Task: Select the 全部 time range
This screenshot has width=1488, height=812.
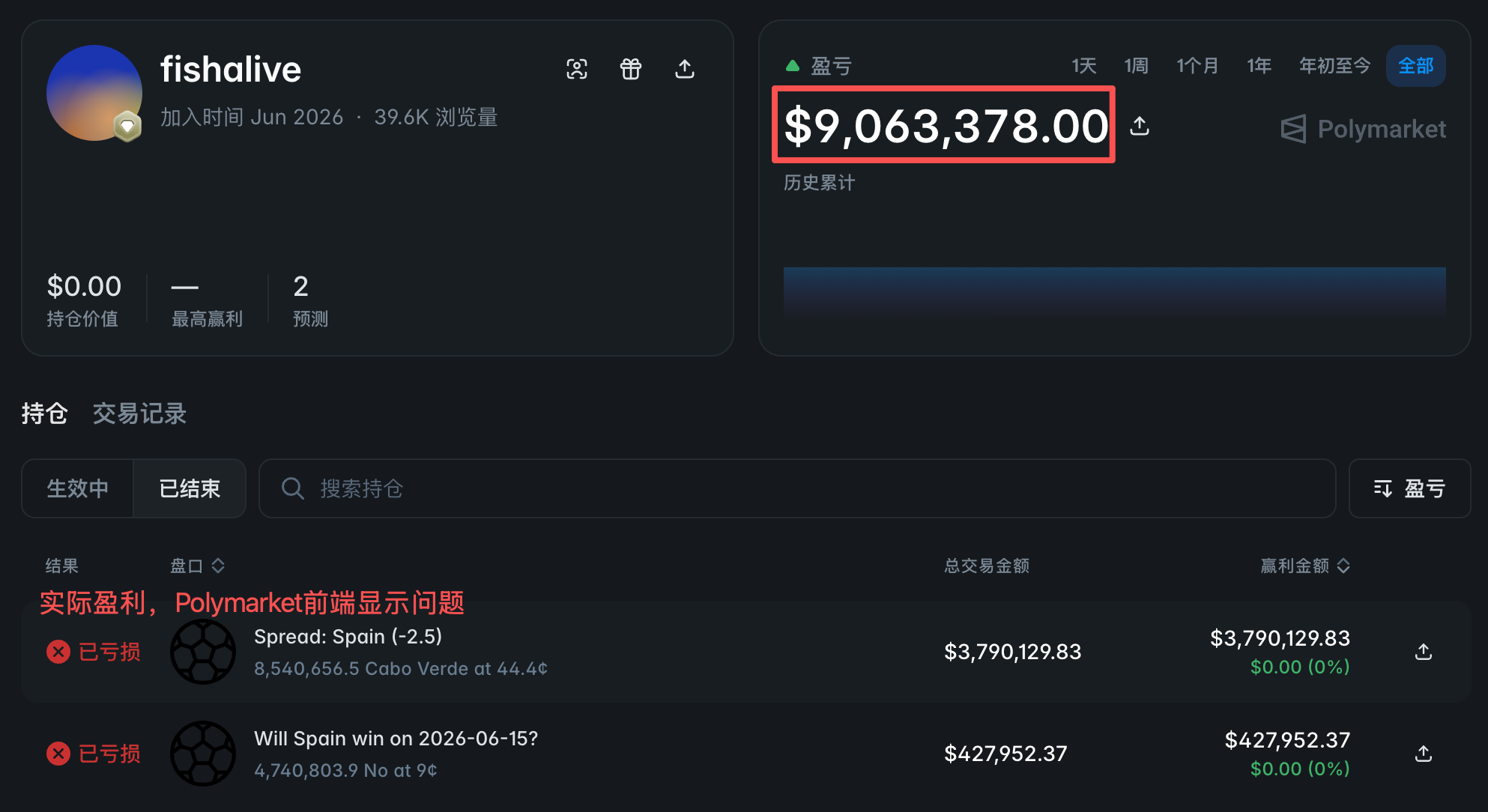Action: click(1416, 66)
